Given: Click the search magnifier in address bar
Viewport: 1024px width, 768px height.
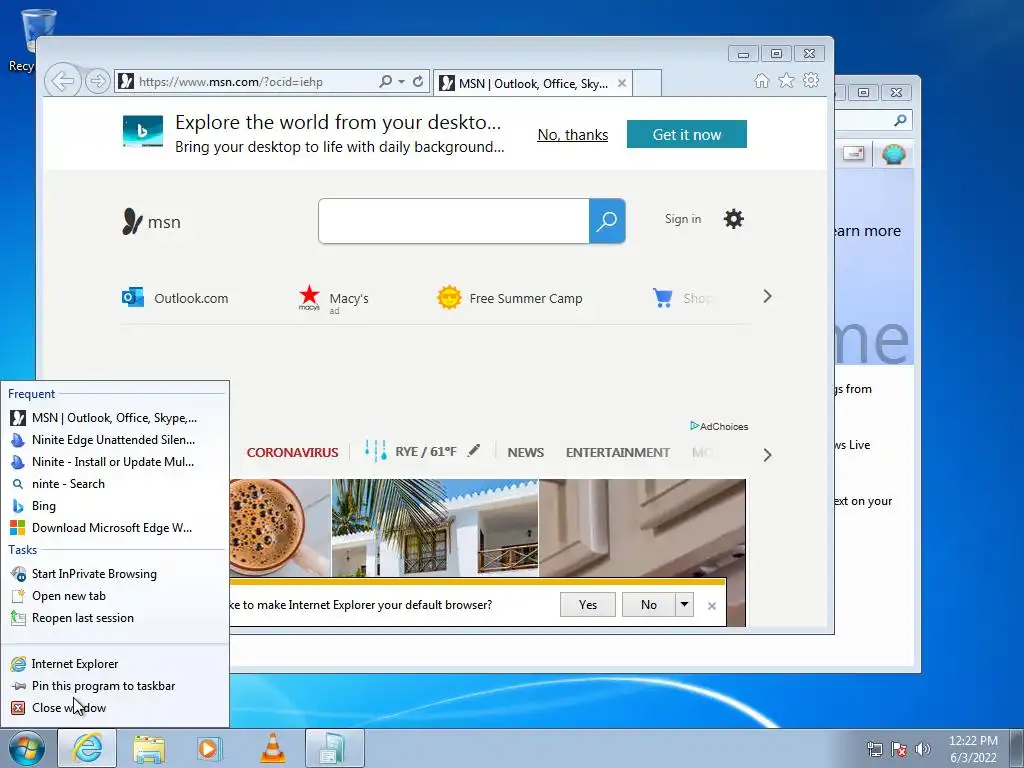Looking at the screenshot, I should tap(385, 82).
